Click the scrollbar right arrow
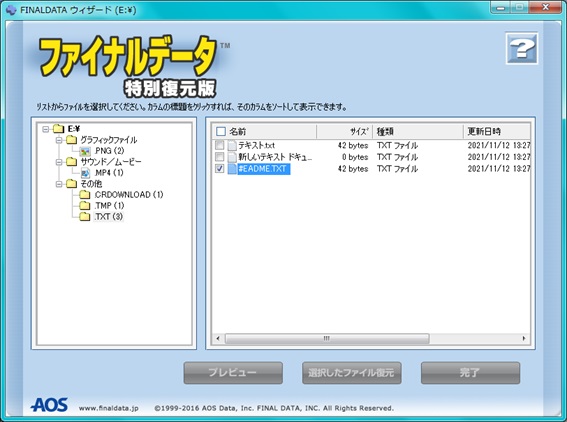This screenshot has width=567, height=422. (524, 338)
